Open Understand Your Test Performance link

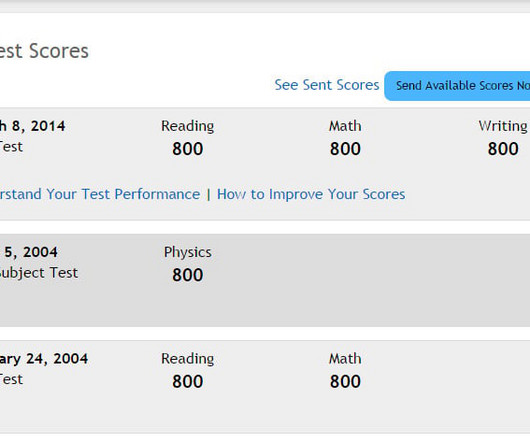point(100,194)
